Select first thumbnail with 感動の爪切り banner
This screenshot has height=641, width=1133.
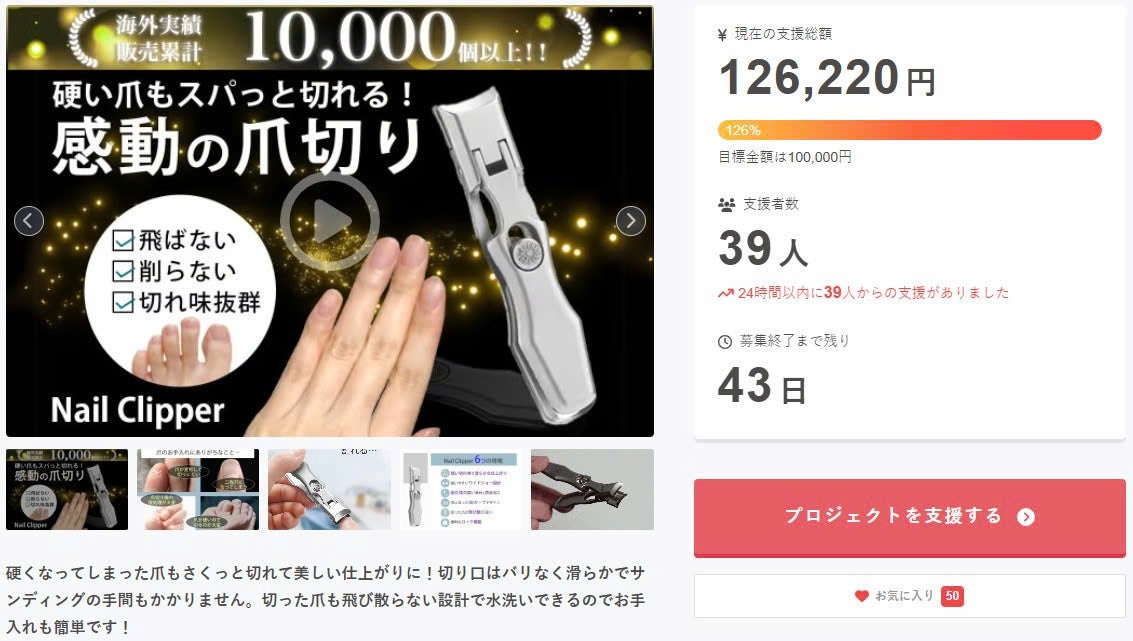point(67,489)
